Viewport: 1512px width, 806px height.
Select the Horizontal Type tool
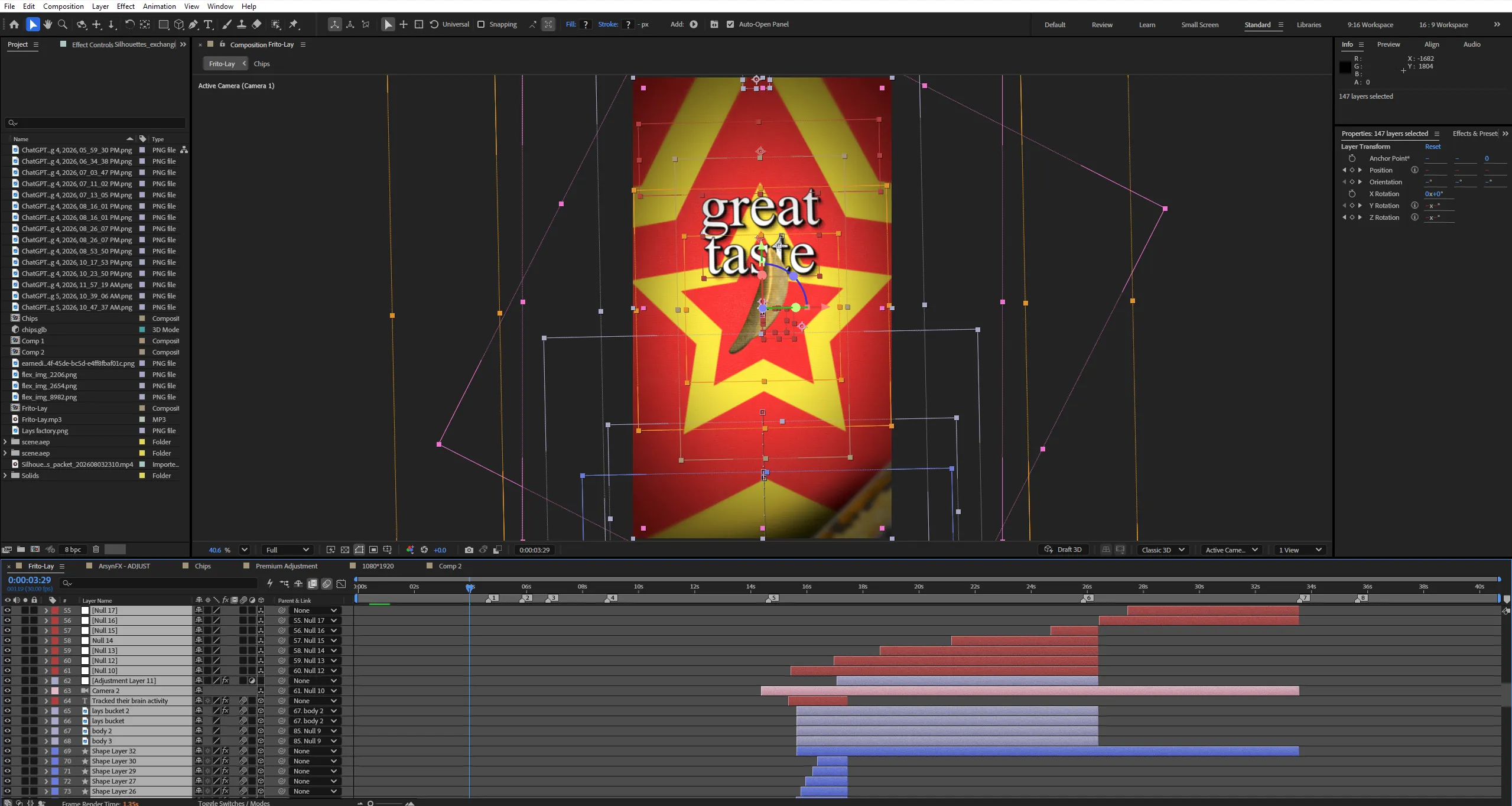click(209, 24)
